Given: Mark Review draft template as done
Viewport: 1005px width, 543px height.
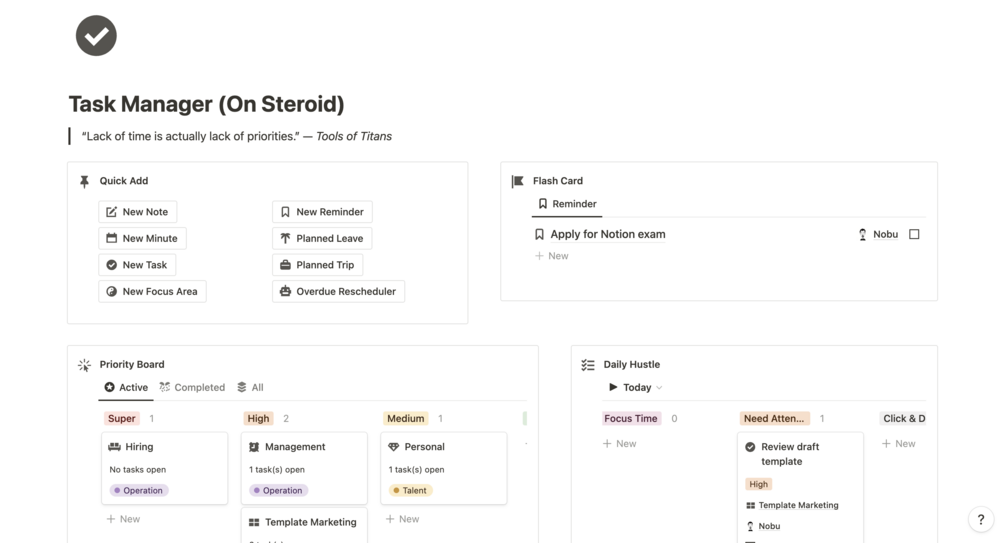Looking at the screenshot, I should tap(750, 447).
